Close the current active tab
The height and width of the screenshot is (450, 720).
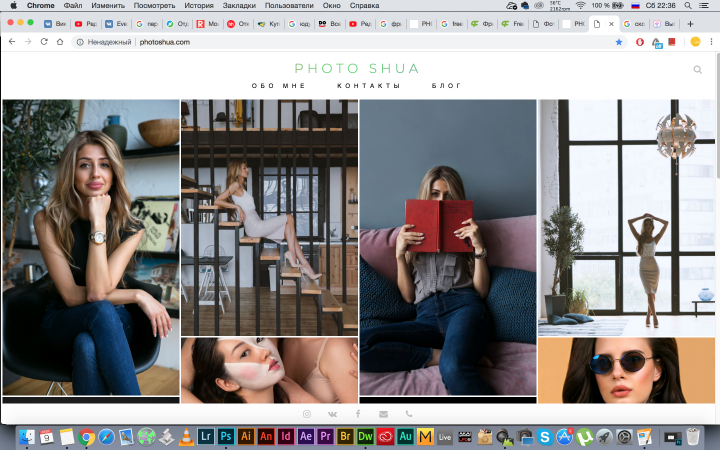pos(611,24)
